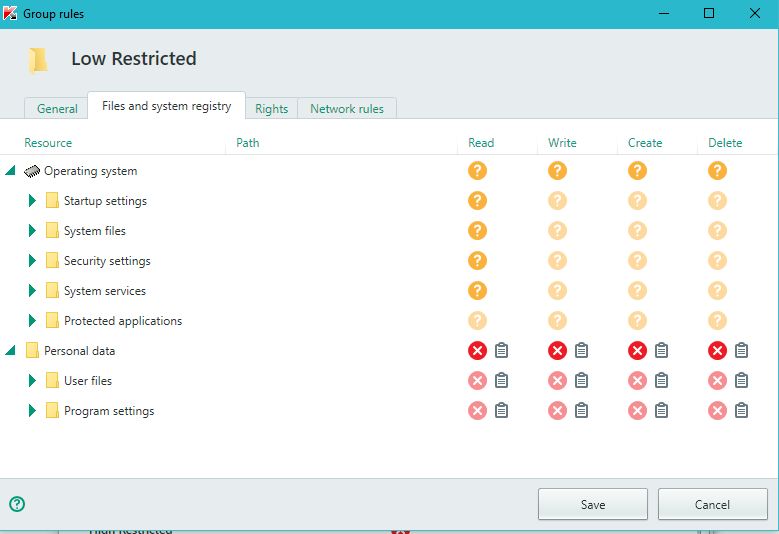Click the Read log clipboard icon for Personal data
The height and width of the screenshot is (534, 779).
(x=501, y=350)
